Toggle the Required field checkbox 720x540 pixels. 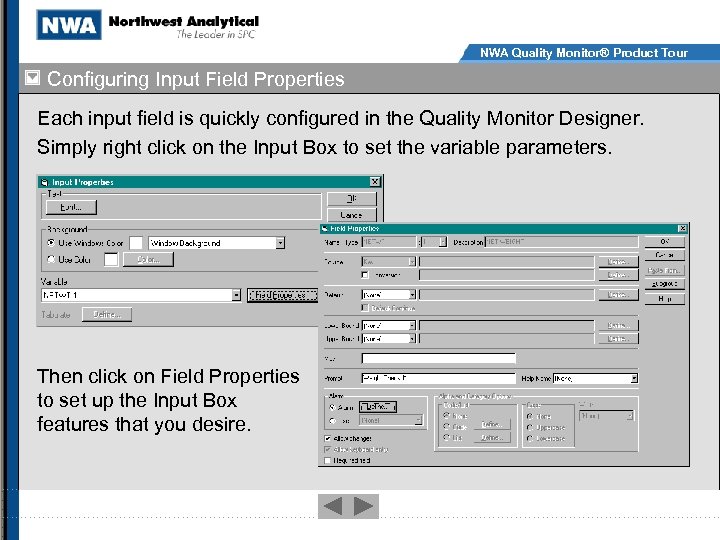coord(327,460)
